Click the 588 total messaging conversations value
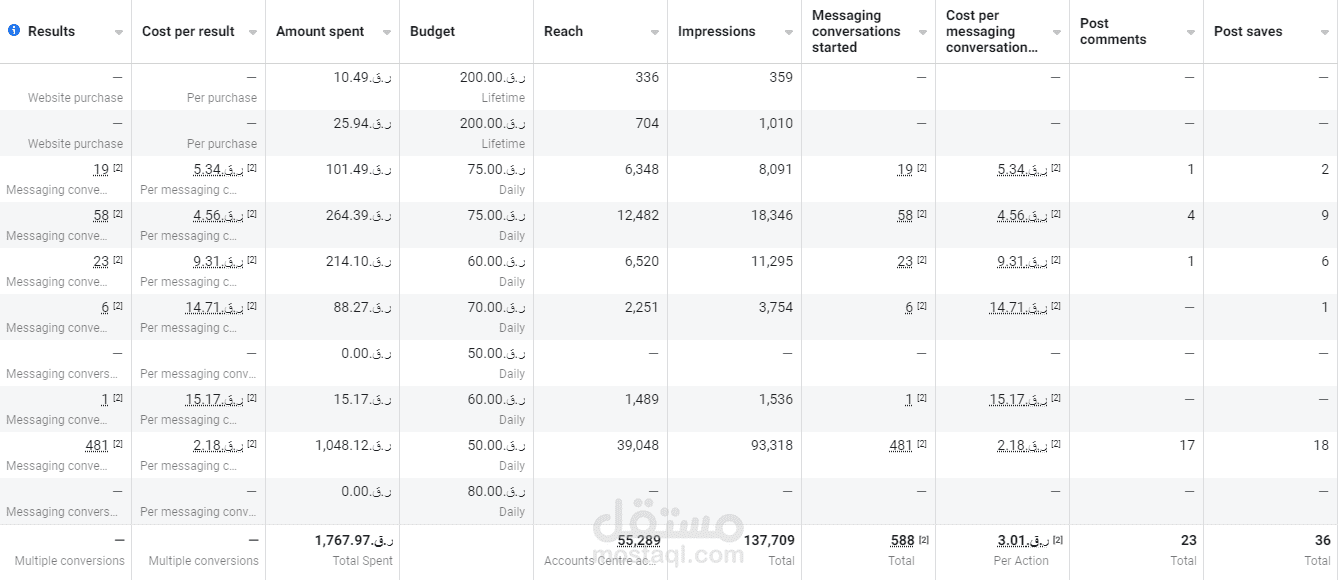The image size is (1338, 580). 902,541
